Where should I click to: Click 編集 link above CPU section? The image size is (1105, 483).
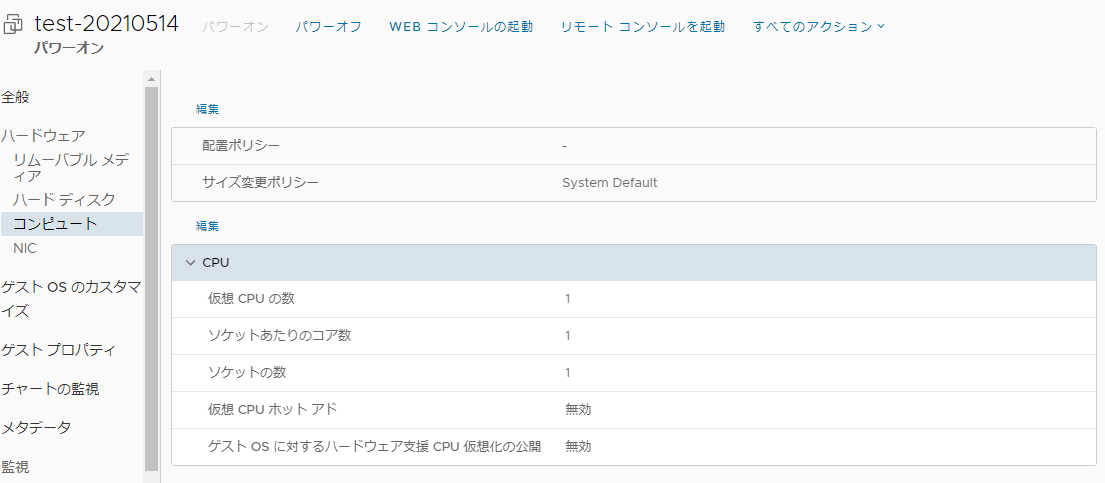point(207,226)
